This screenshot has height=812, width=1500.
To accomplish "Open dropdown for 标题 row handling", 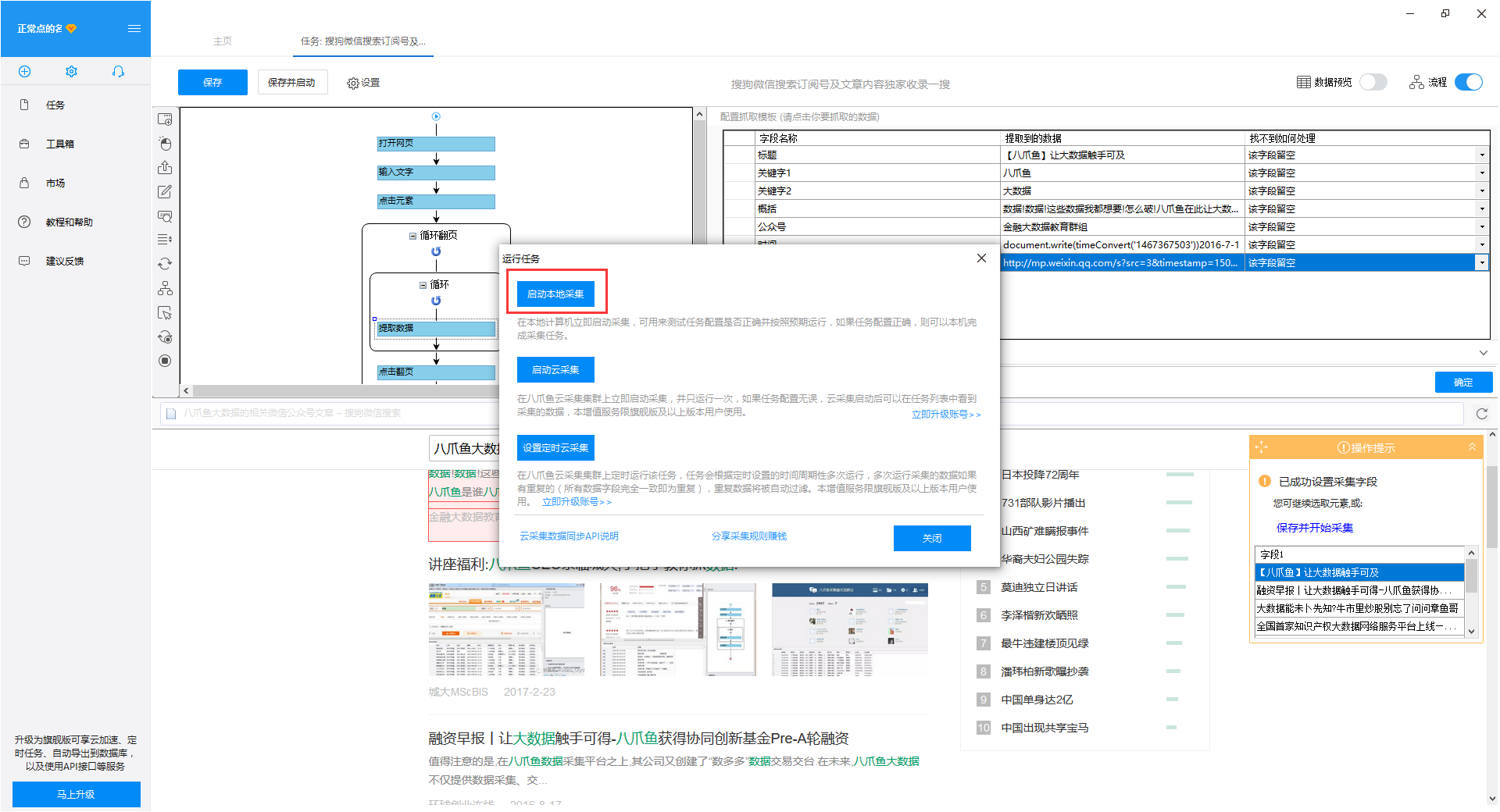I will (x=1481, y=155).
